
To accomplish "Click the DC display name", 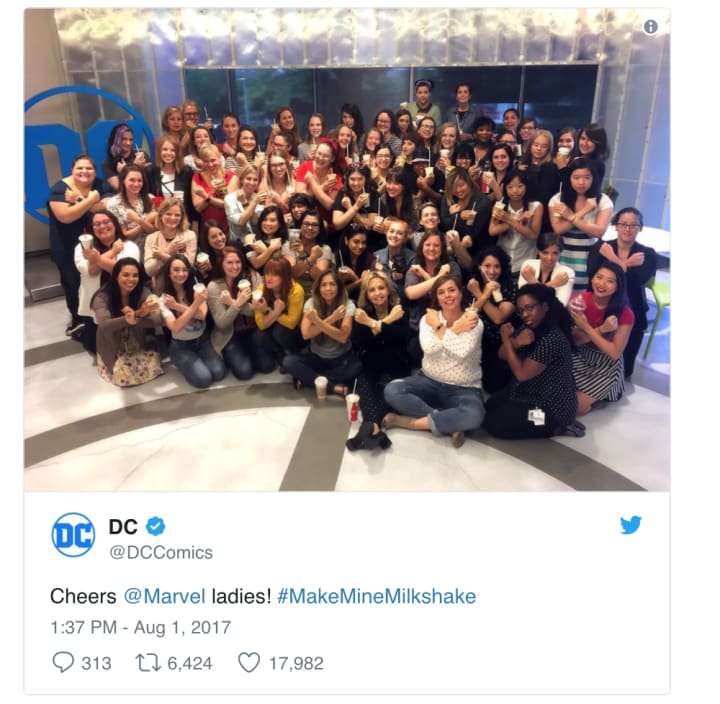I will 123,527.
